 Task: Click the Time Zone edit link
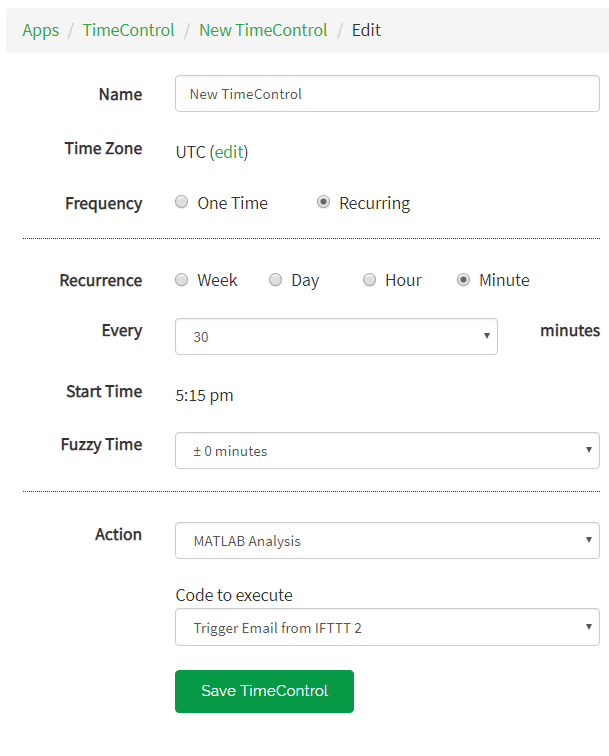tap(229, 152)
